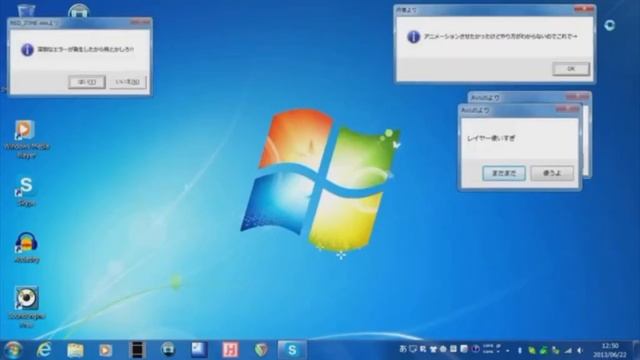640x360 pixels.
Task: Open the Windows Media Player desktop shortcut
Action: point(26,139)
